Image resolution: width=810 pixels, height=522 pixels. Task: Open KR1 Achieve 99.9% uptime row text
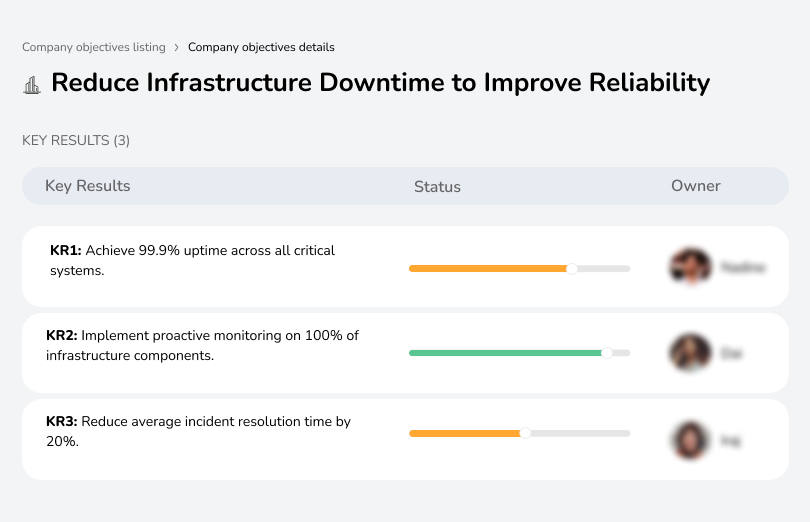point(192,260)
